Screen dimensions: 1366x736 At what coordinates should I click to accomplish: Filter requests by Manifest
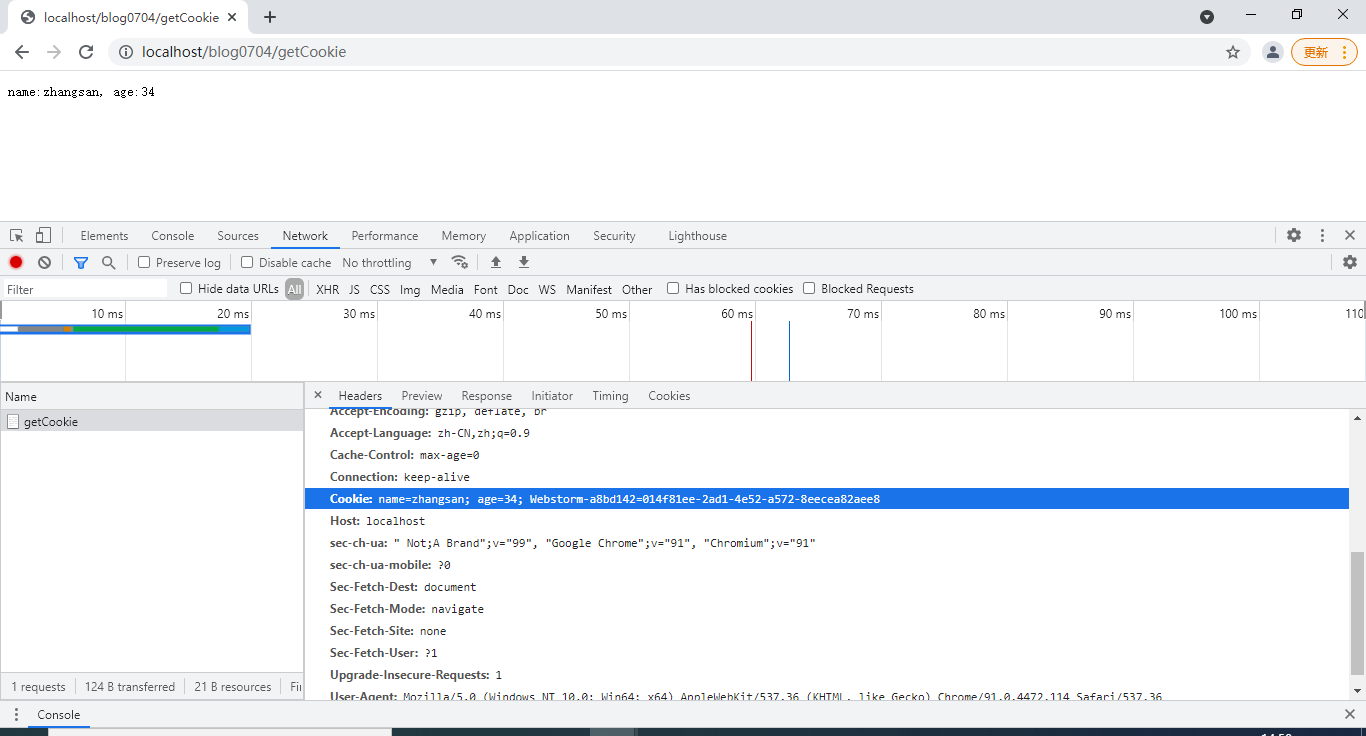click(589, 289)
